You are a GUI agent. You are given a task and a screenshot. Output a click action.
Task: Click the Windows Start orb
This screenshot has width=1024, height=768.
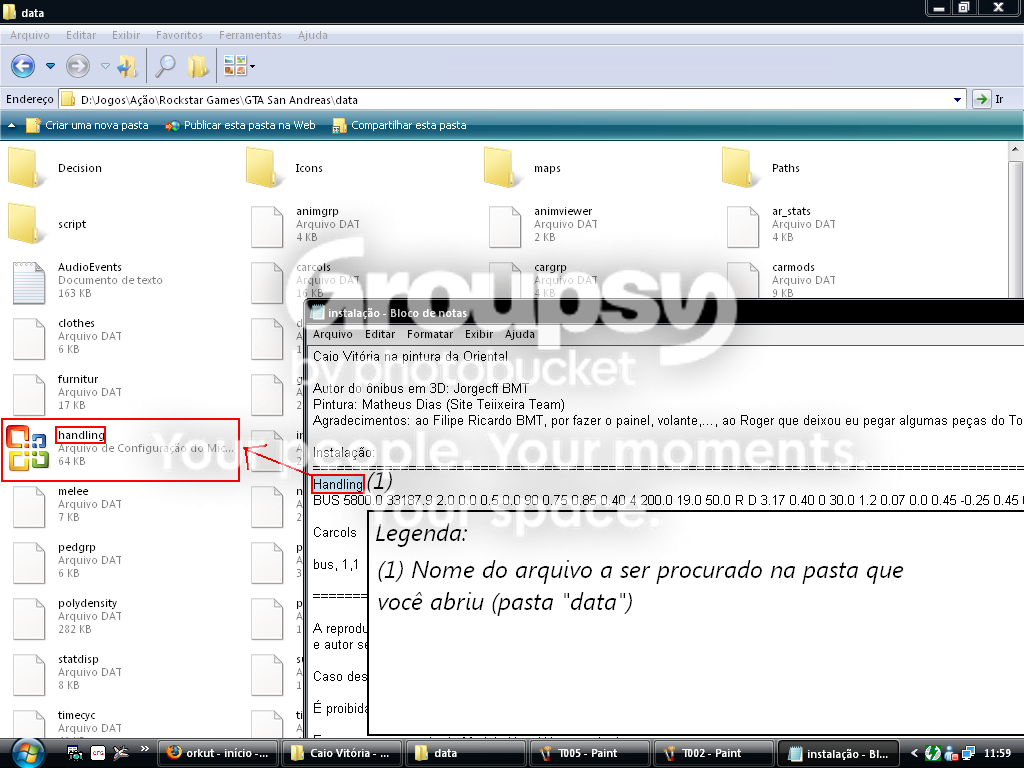[x=27, y=753]
